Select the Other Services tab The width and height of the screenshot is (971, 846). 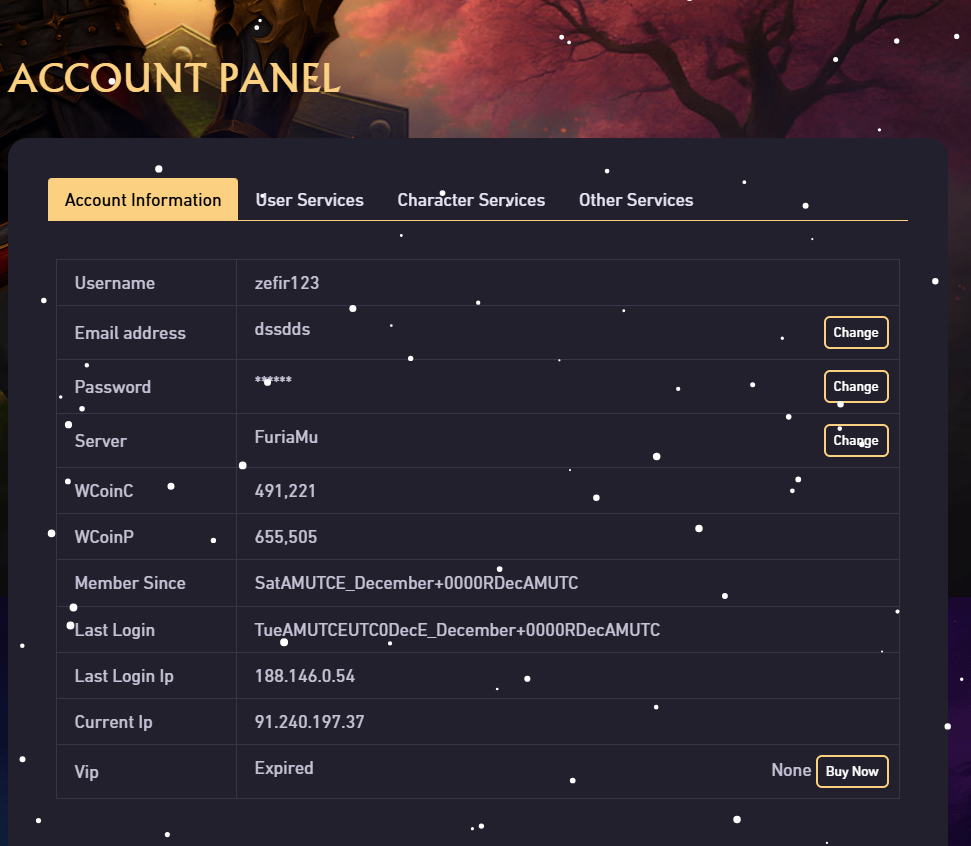pos(636,200)
